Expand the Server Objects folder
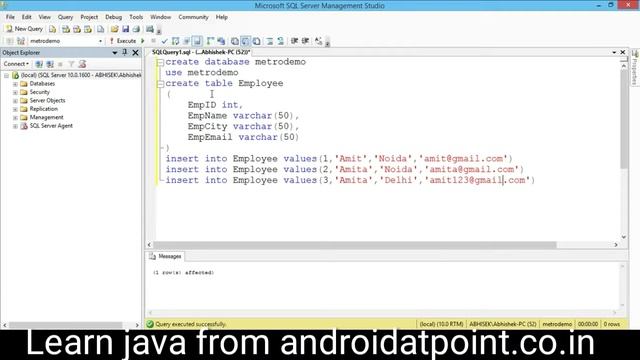This screenshot has height=360, width=640. [x=15, y=101]
